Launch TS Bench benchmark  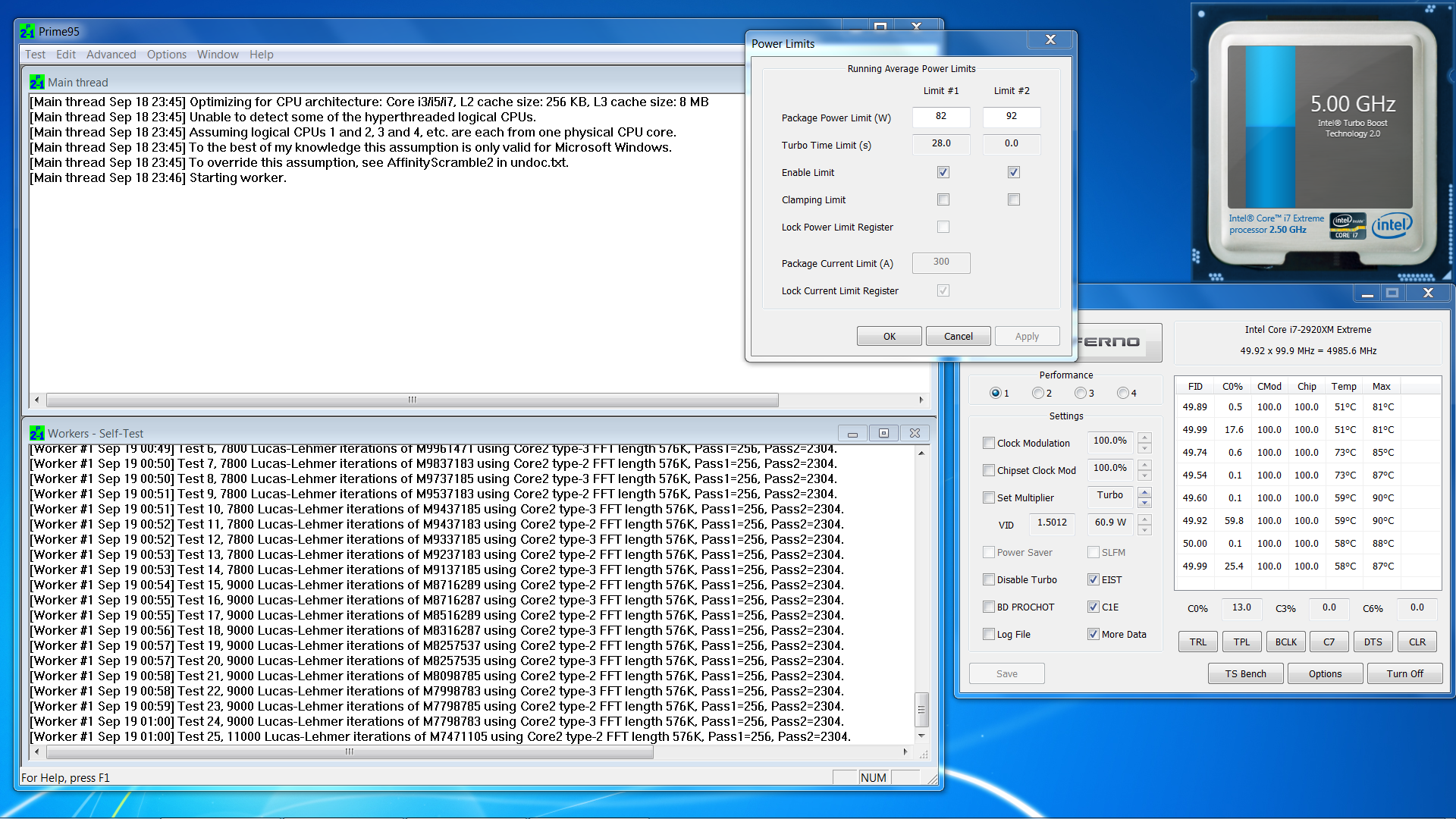pyautogui.click(x=1246, y=673)
